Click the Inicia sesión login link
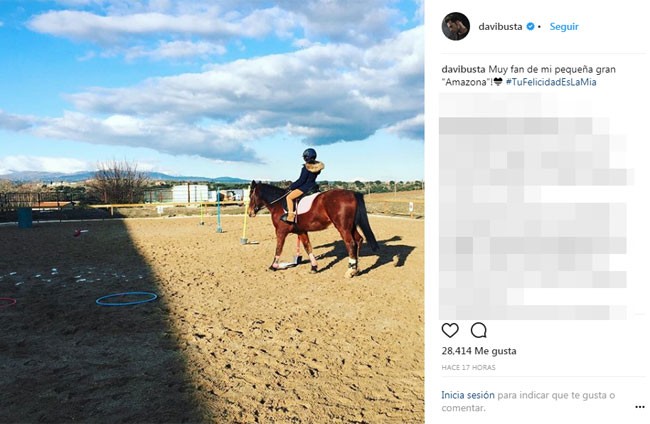The image size is (650, 424). tap(468, 395)
